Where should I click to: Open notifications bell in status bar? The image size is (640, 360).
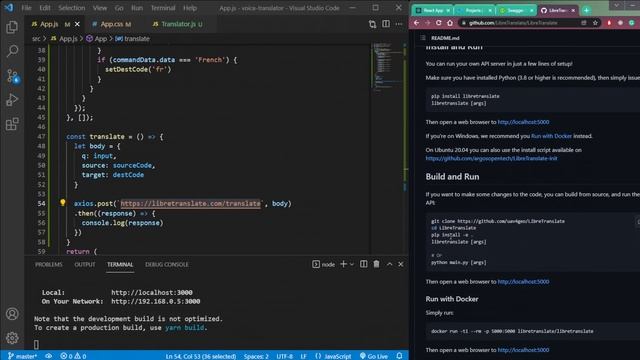coord(399,356)
